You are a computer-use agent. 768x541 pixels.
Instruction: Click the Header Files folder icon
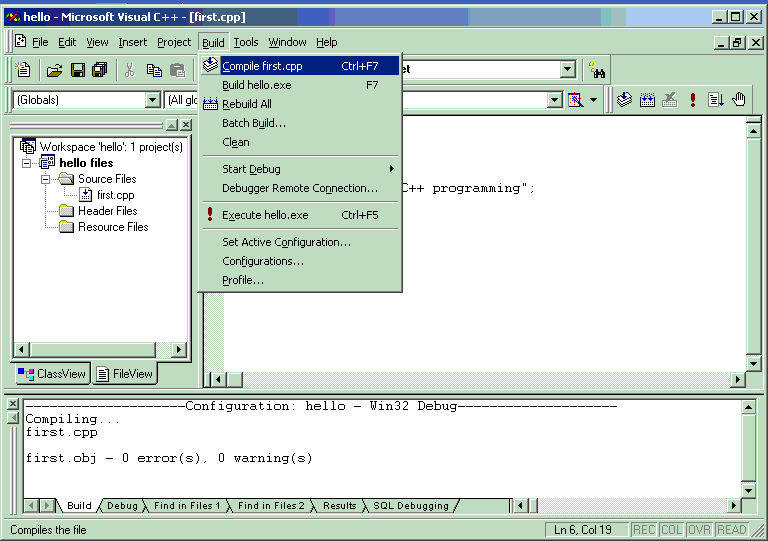click(x=66, y=211)
